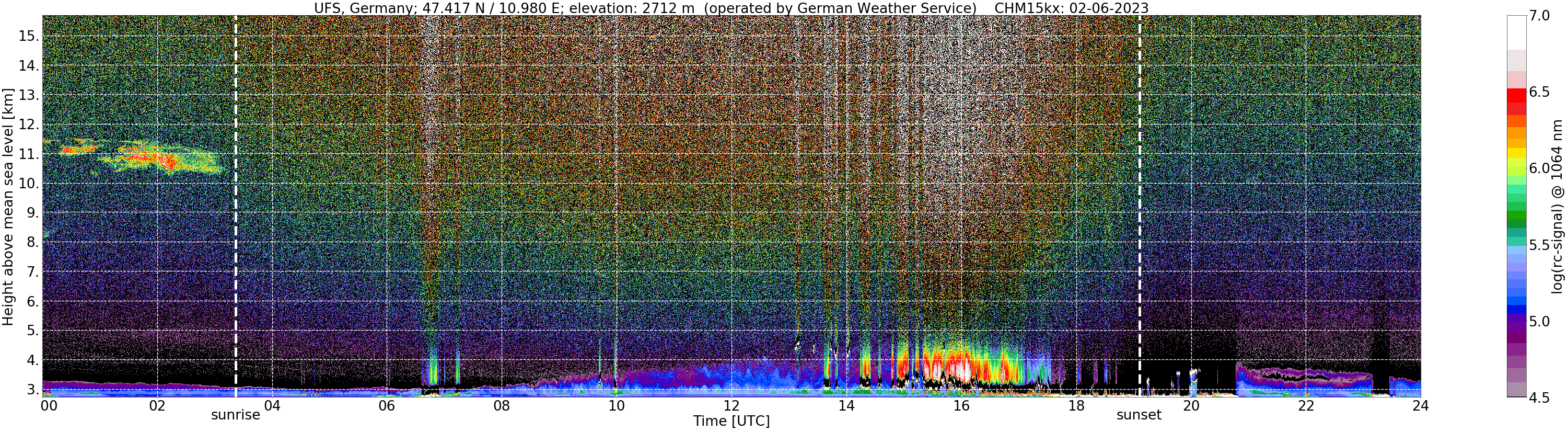Click the height axis tick "5."

click(x=32, y=331)
